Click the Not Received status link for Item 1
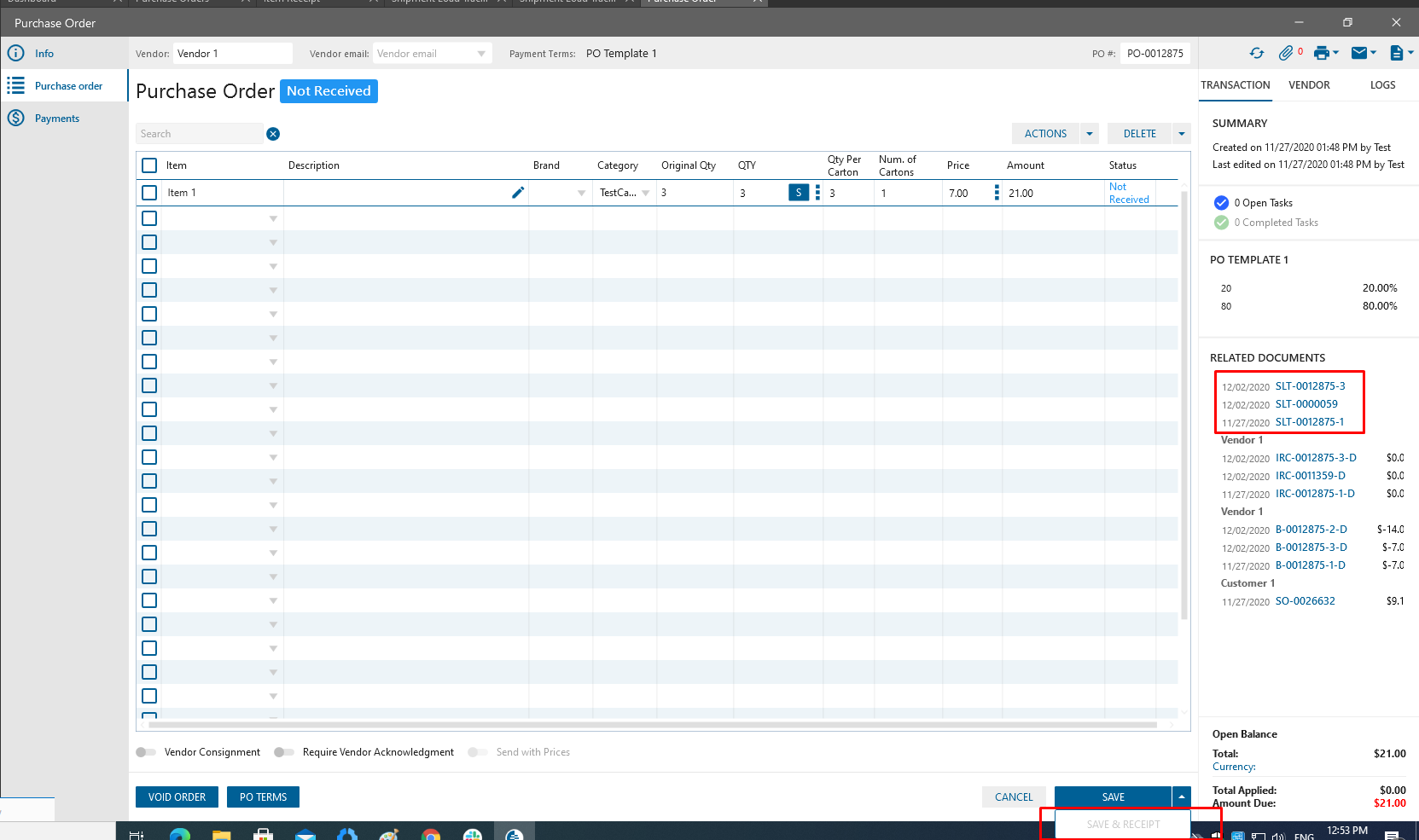This screenshot has height=840, width=1419. click(x=1129, y=193)
